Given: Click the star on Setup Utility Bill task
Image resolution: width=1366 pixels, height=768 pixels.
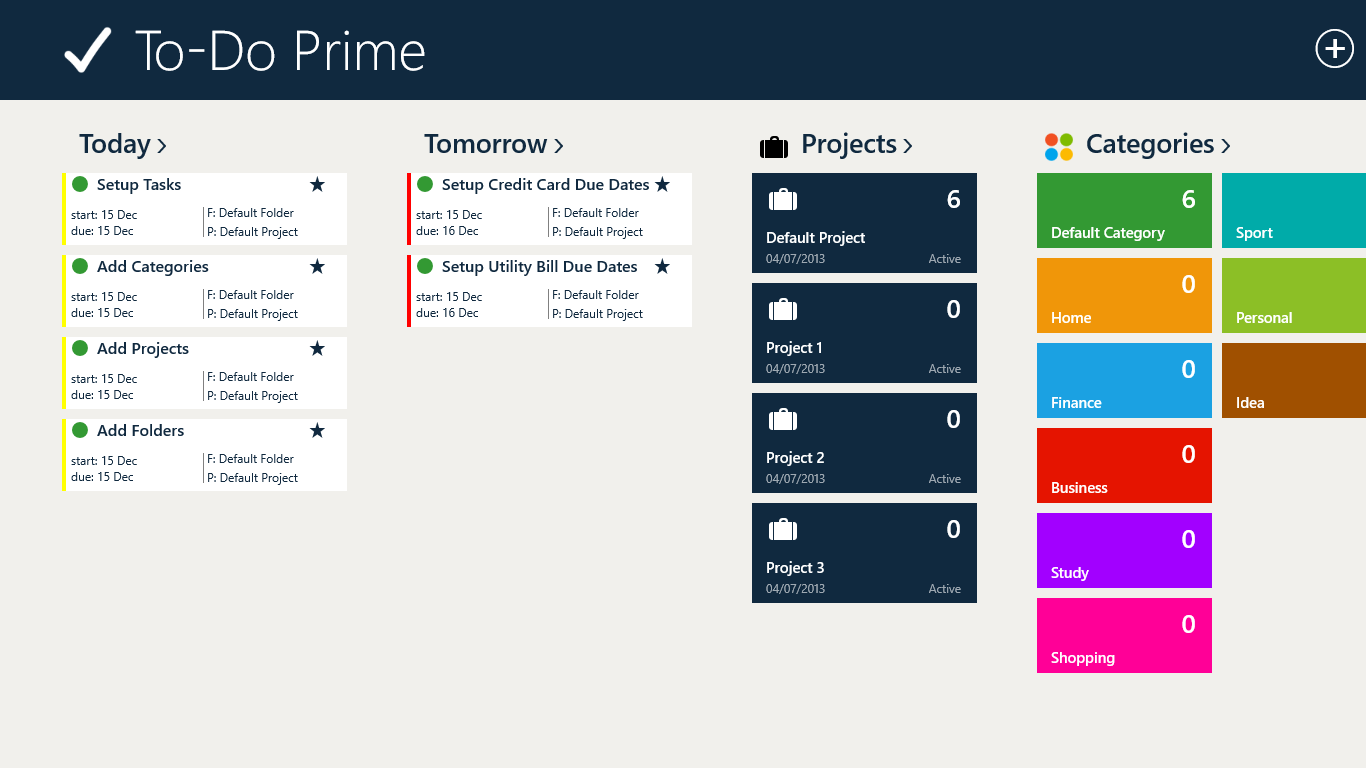Looking at the screenshot, I should click(662, 267).
